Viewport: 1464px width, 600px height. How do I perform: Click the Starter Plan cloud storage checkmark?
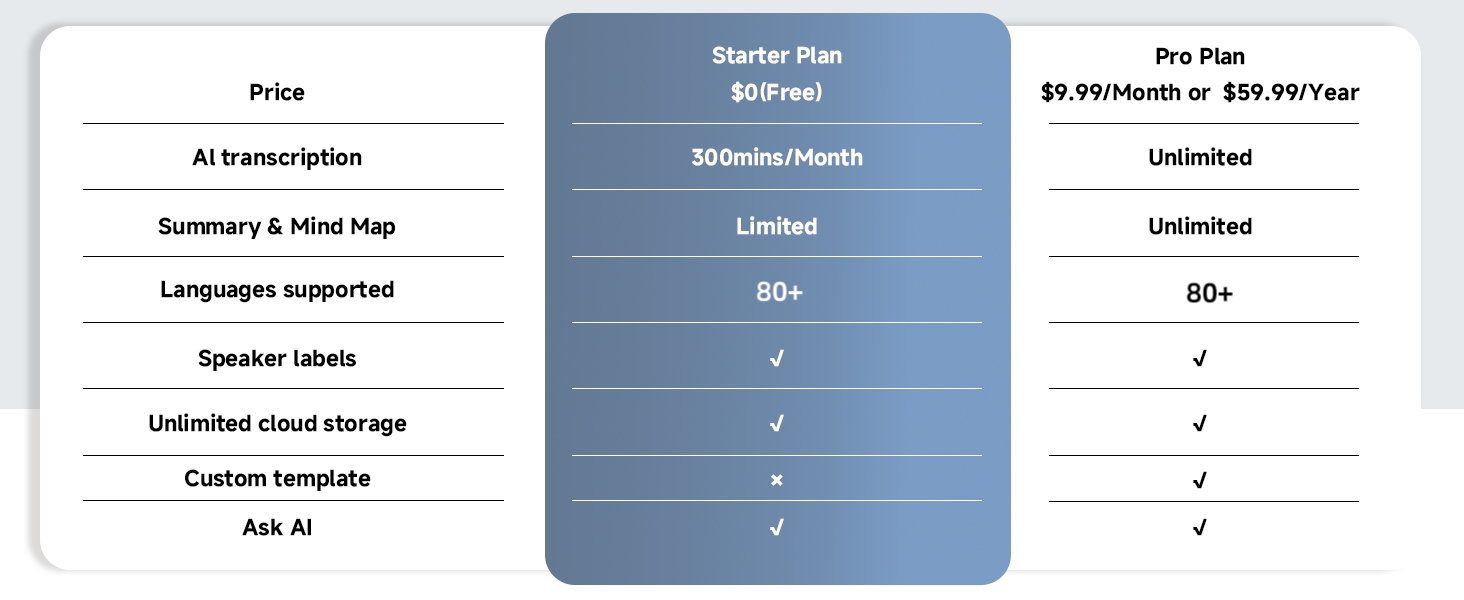click(x=777, y=424)
